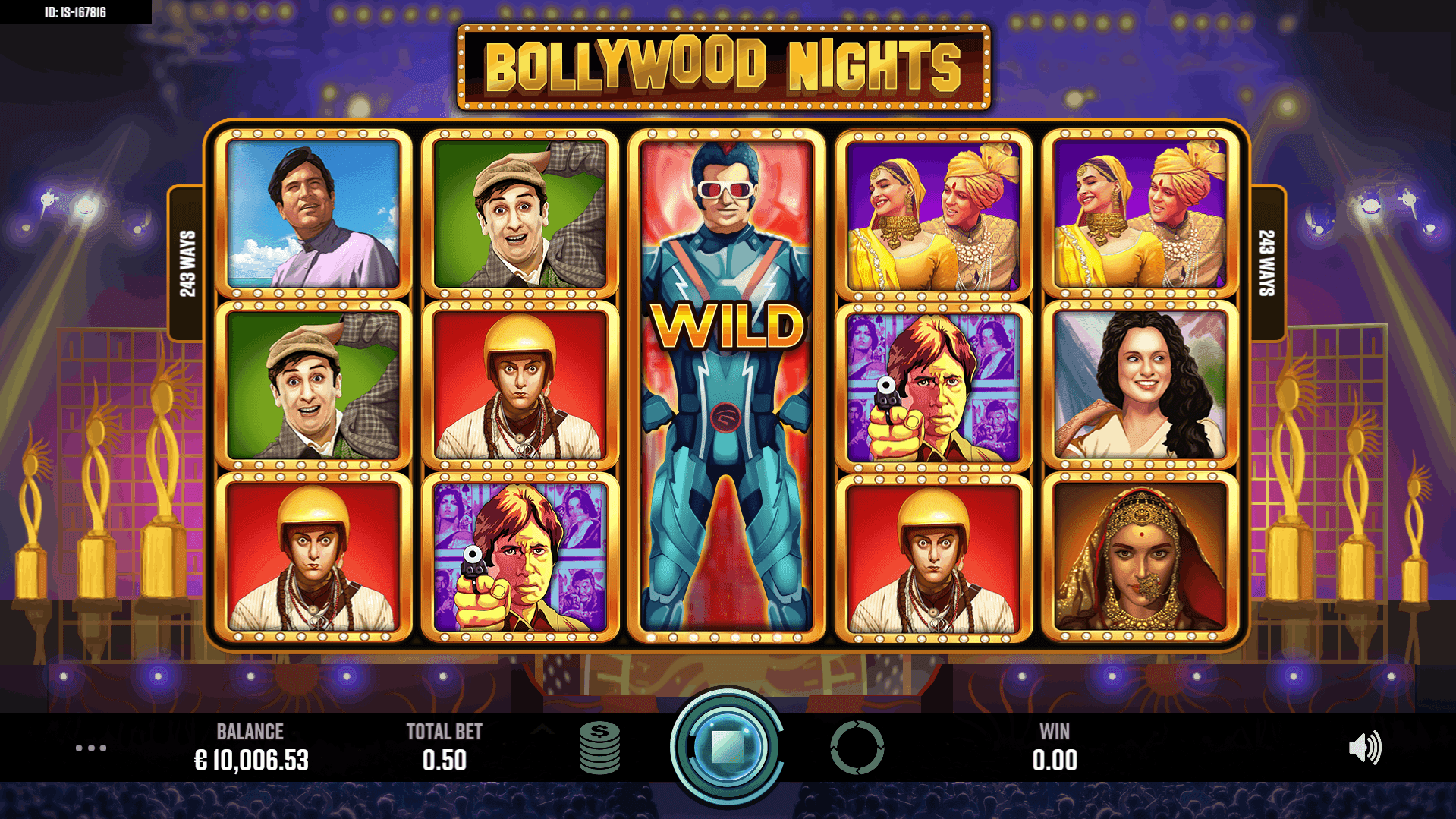Click the Balance amount display
The height and width of the screenshot is (819, 1456).
[x=251, y=761]
